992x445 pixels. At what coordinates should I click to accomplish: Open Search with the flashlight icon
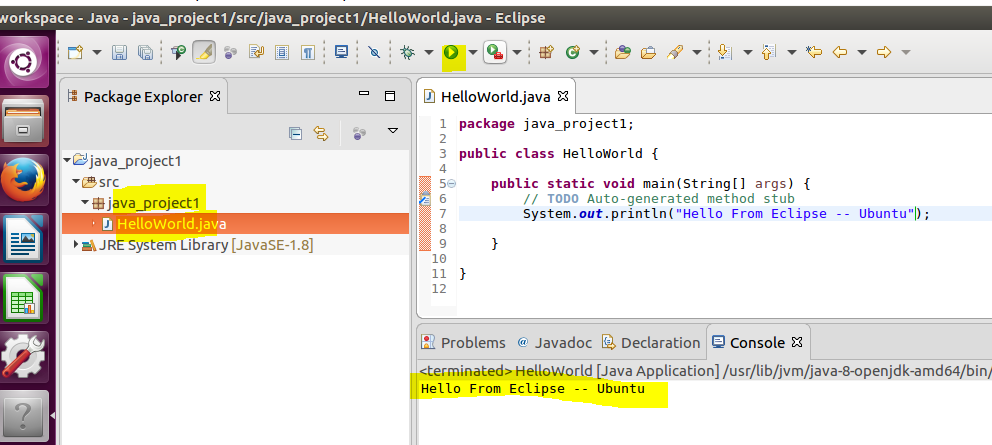(x=675, y=53)
